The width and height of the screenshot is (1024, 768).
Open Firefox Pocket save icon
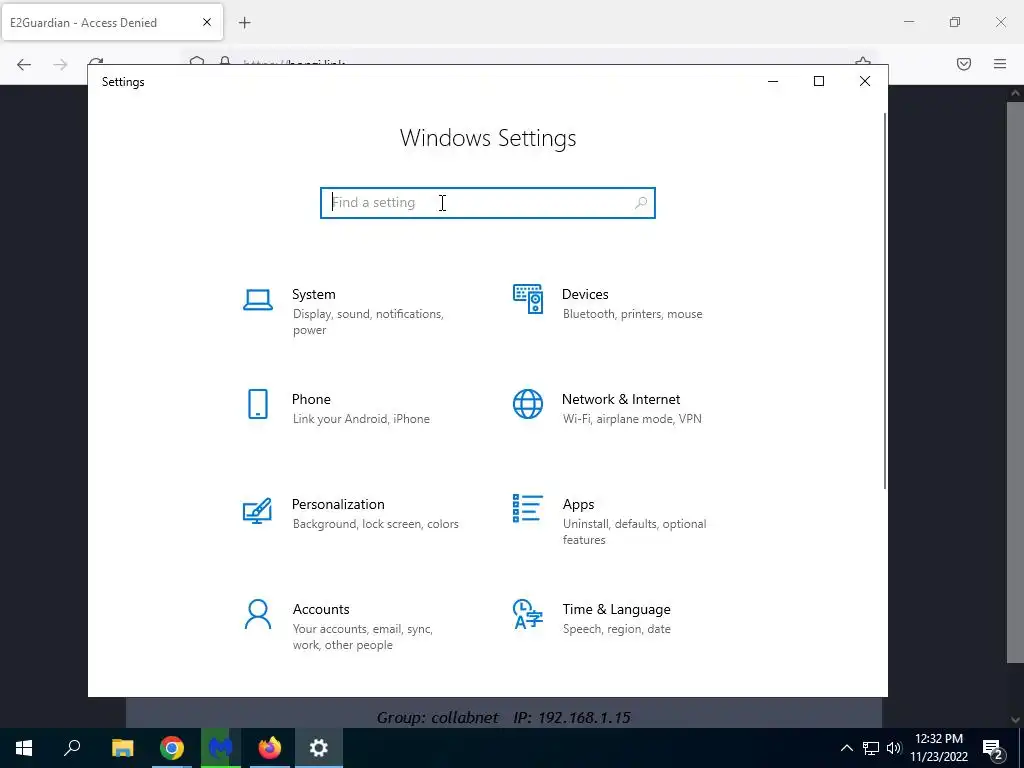964,64
